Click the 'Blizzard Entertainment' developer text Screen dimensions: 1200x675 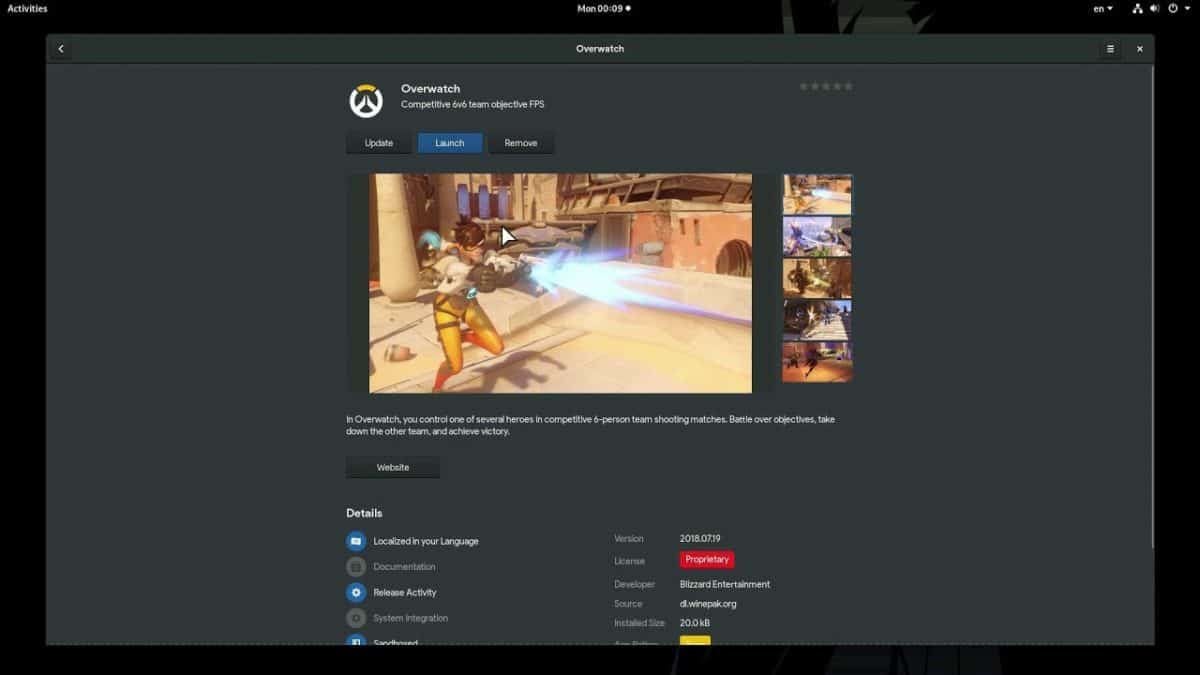tap(725, 584)
